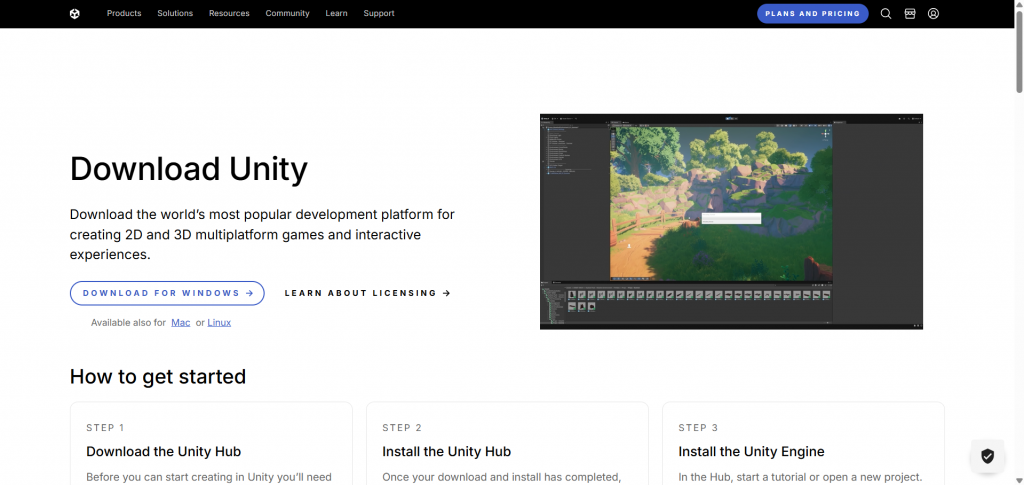Click the page vertical scrollbar thumb
The width and height of the screenshot is (1024, 485).
(x=1019, y=52)
